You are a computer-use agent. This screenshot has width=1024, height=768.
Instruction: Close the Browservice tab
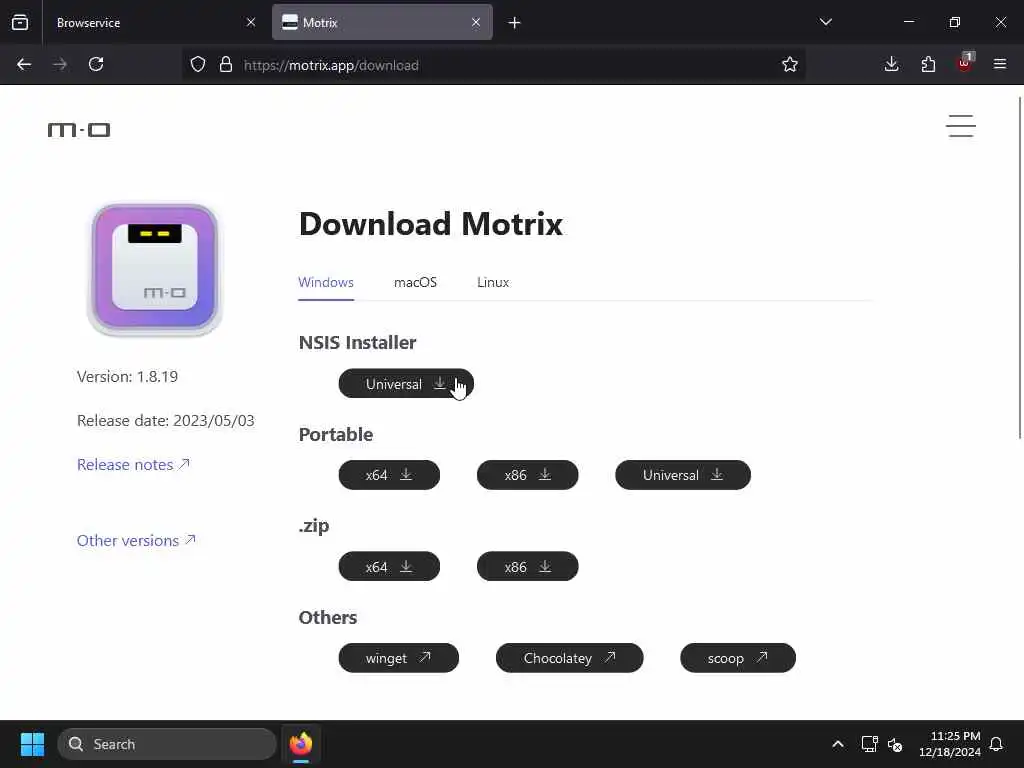pyautogui.click(x=251, y=23)
